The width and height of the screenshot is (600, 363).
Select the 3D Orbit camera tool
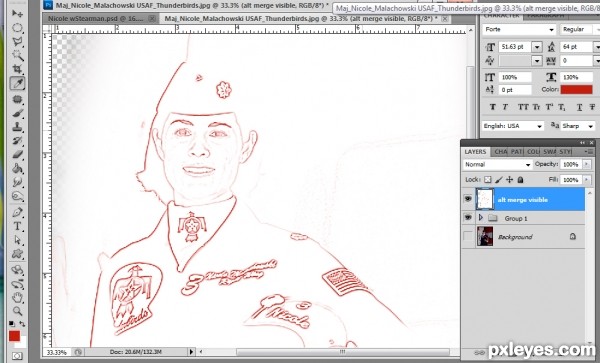pos(17,284)
